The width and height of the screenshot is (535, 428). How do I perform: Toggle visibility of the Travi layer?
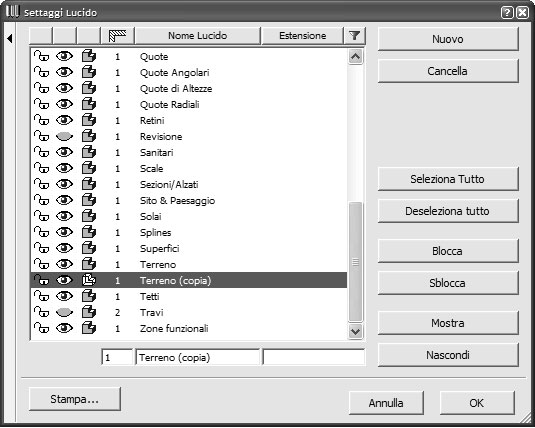64,312
